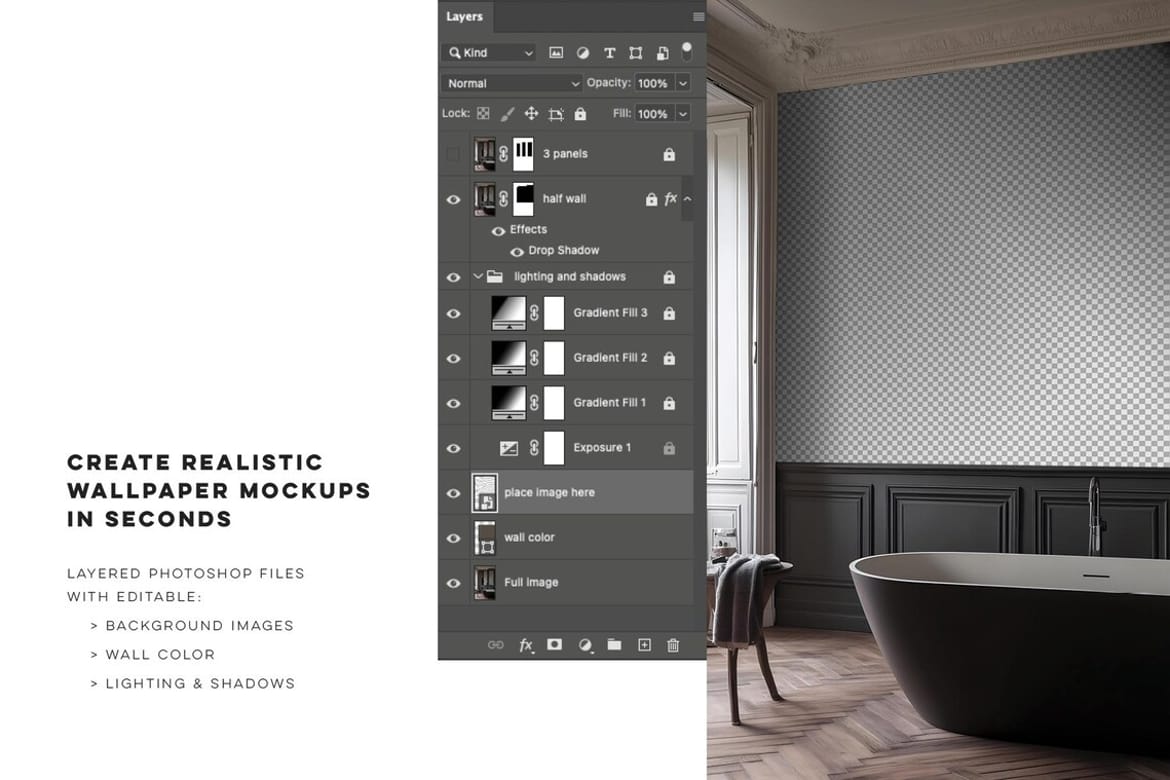Select the Layers tab
Screen dimensions: 1170x780
465,16
